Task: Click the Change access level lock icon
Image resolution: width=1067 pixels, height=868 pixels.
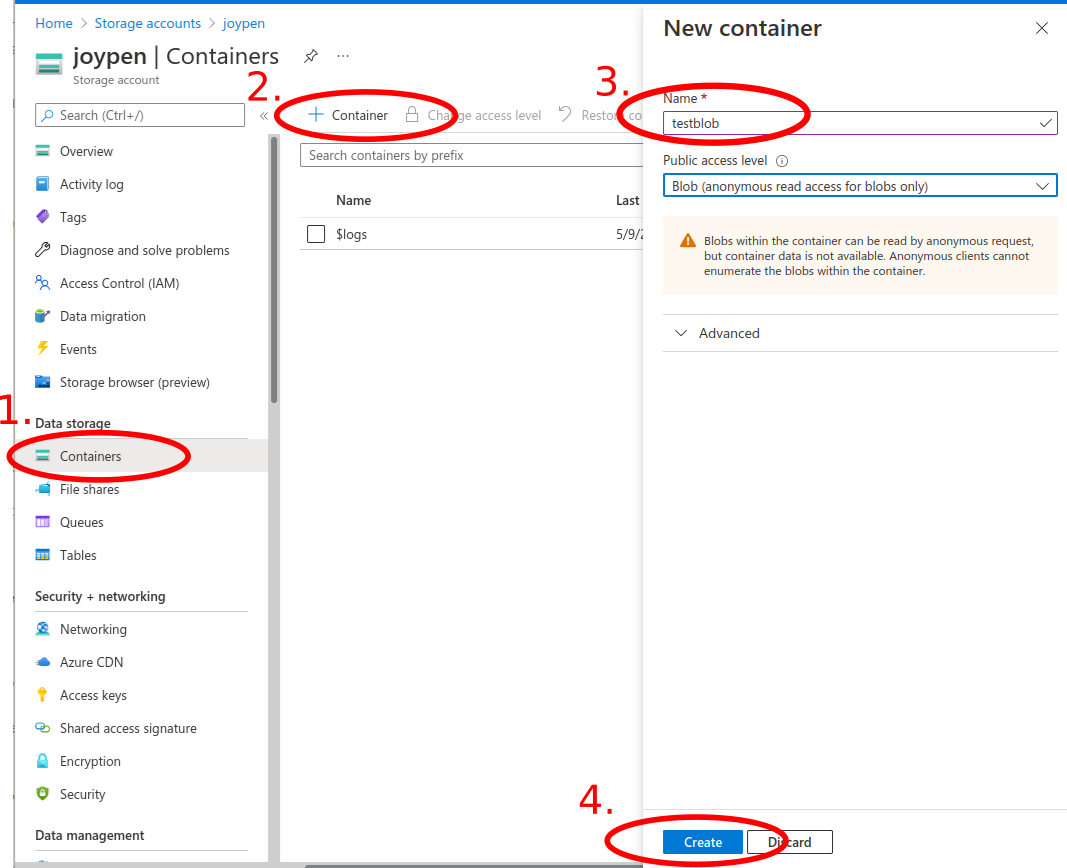Action: [412, 114]
